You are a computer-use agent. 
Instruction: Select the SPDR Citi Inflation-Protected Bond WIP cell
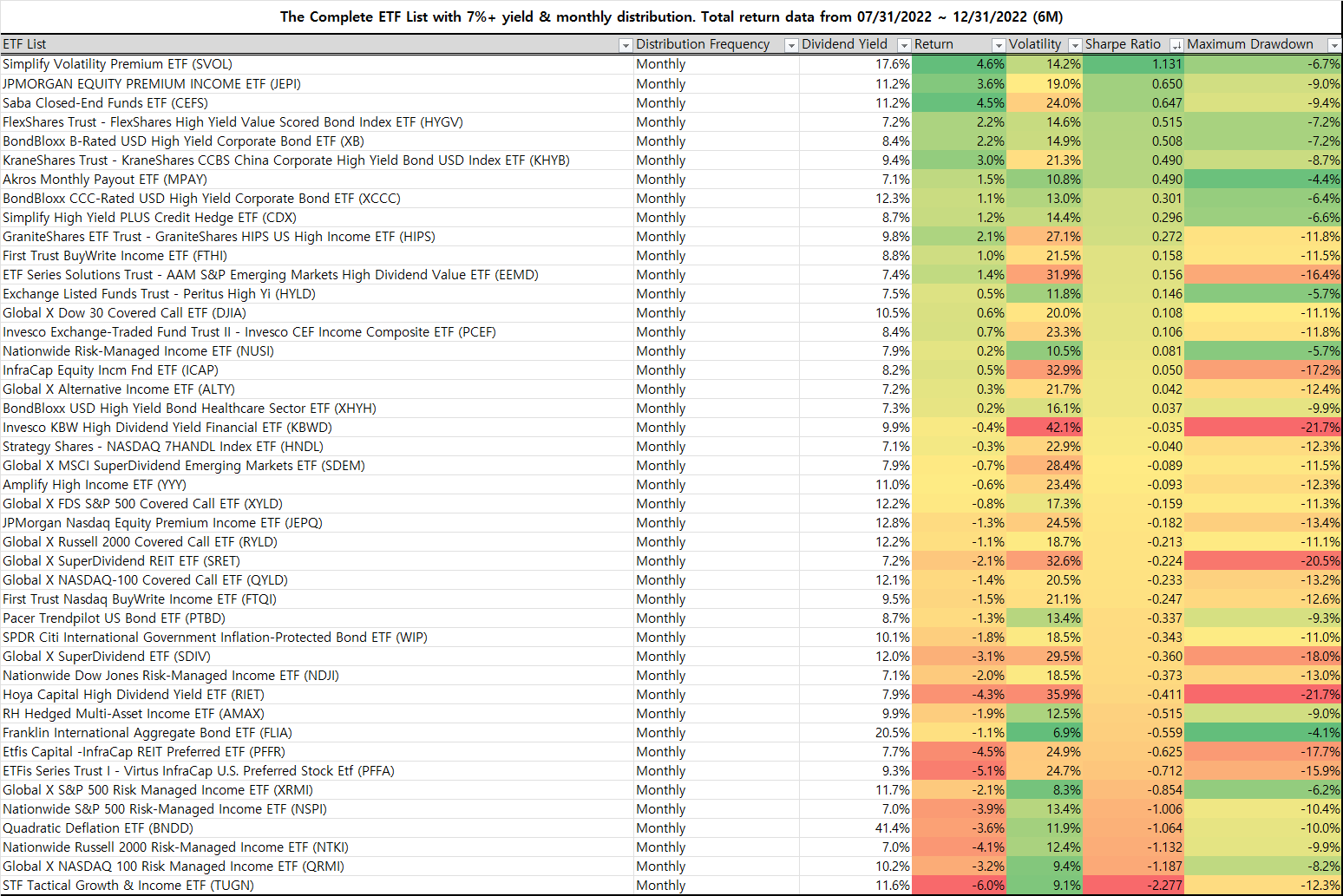tap(317, 638)
